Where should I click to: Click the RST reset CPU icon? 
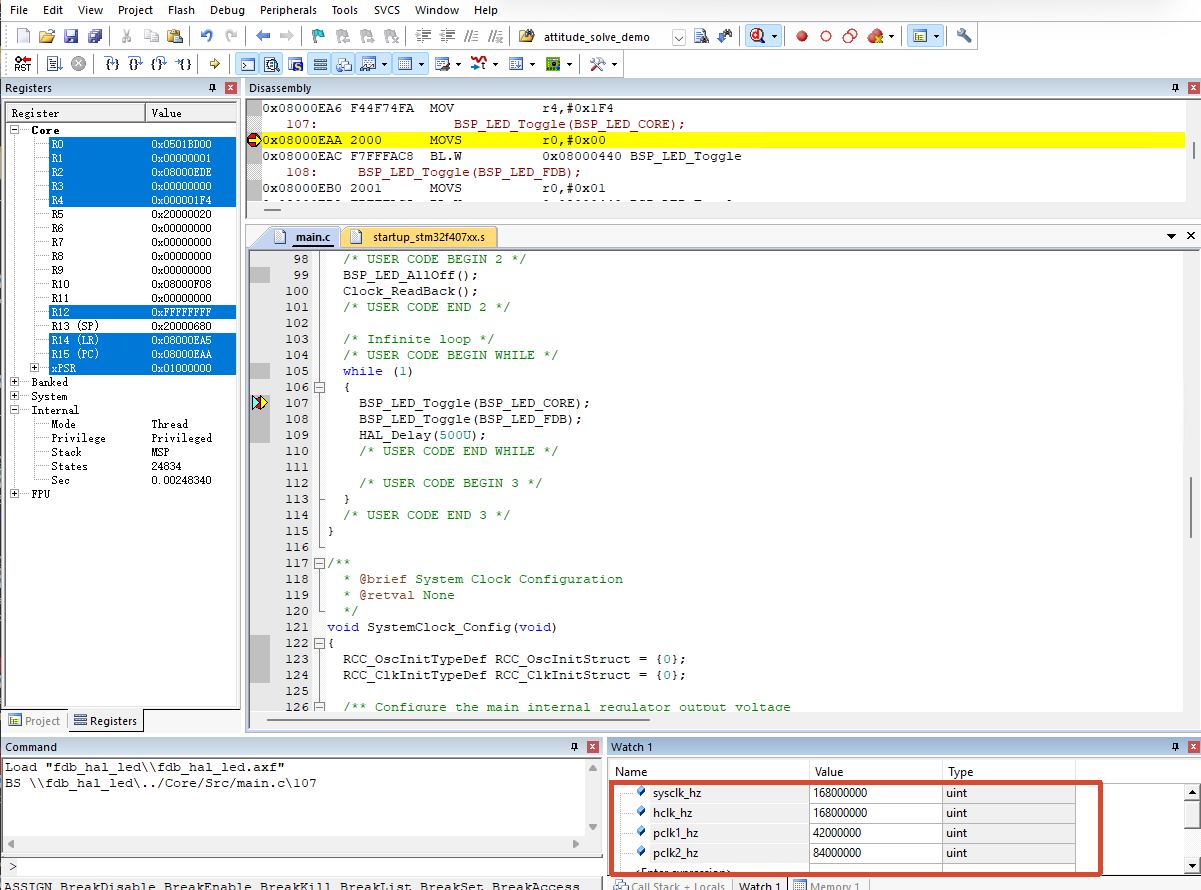22,64
